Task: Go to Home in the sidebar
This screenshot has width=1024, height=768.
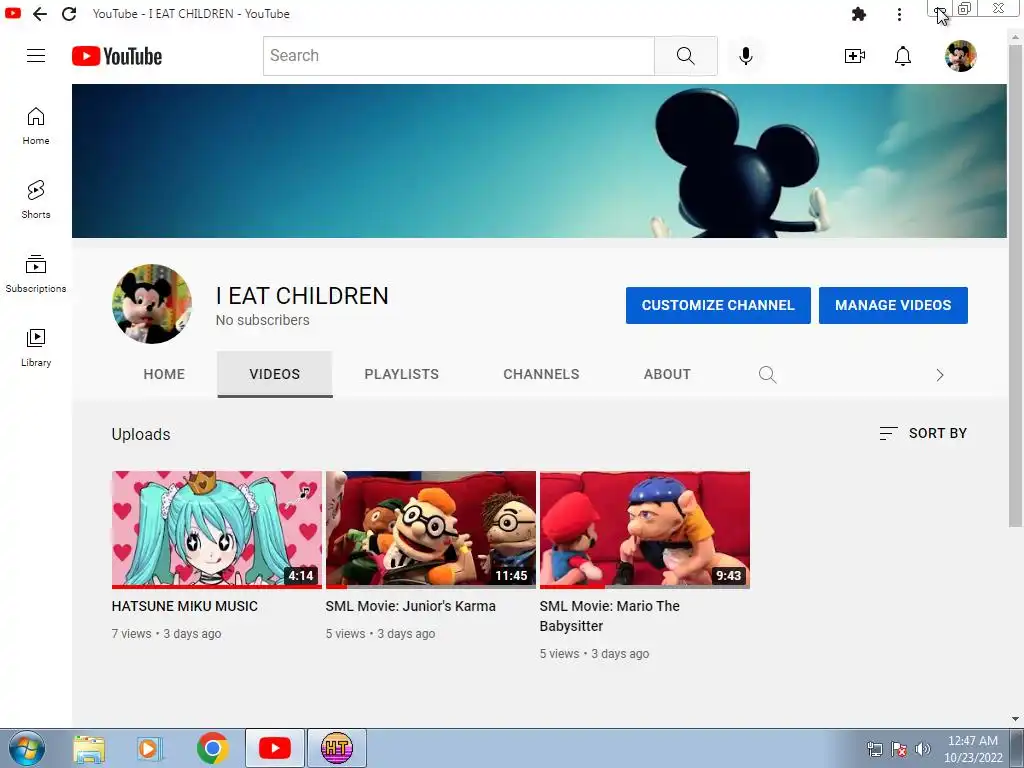Action: [36, 126]
